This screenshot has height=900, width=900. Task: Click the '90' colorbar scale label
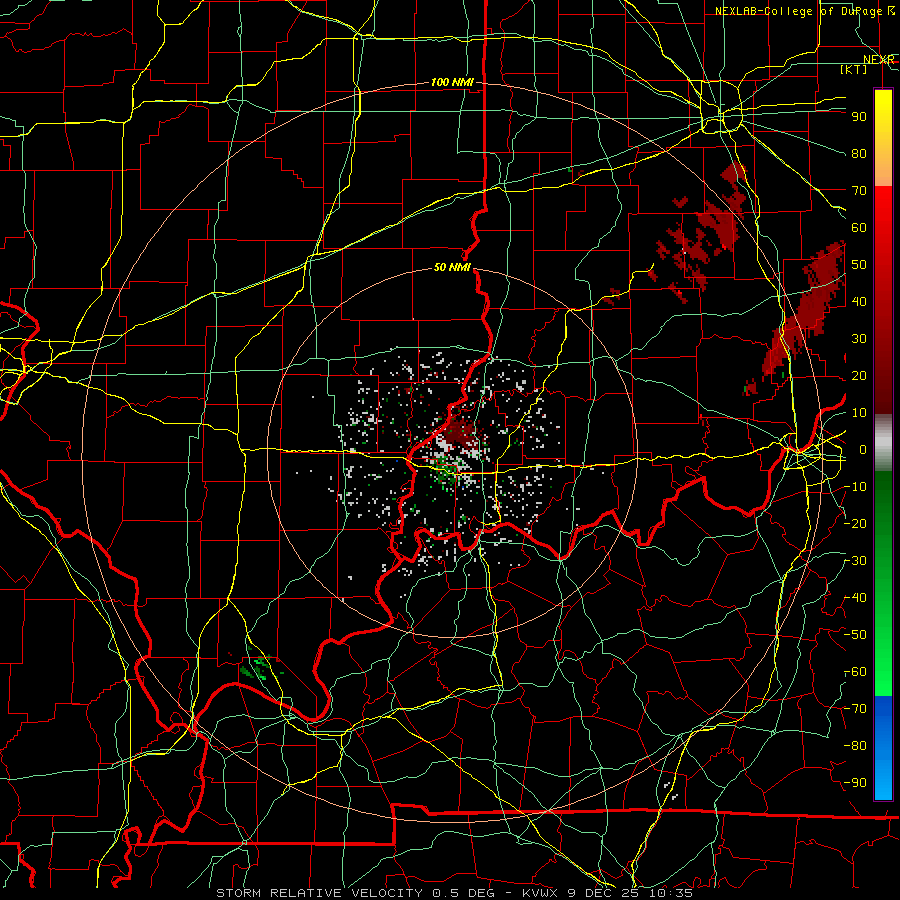[x=859, y=117]
